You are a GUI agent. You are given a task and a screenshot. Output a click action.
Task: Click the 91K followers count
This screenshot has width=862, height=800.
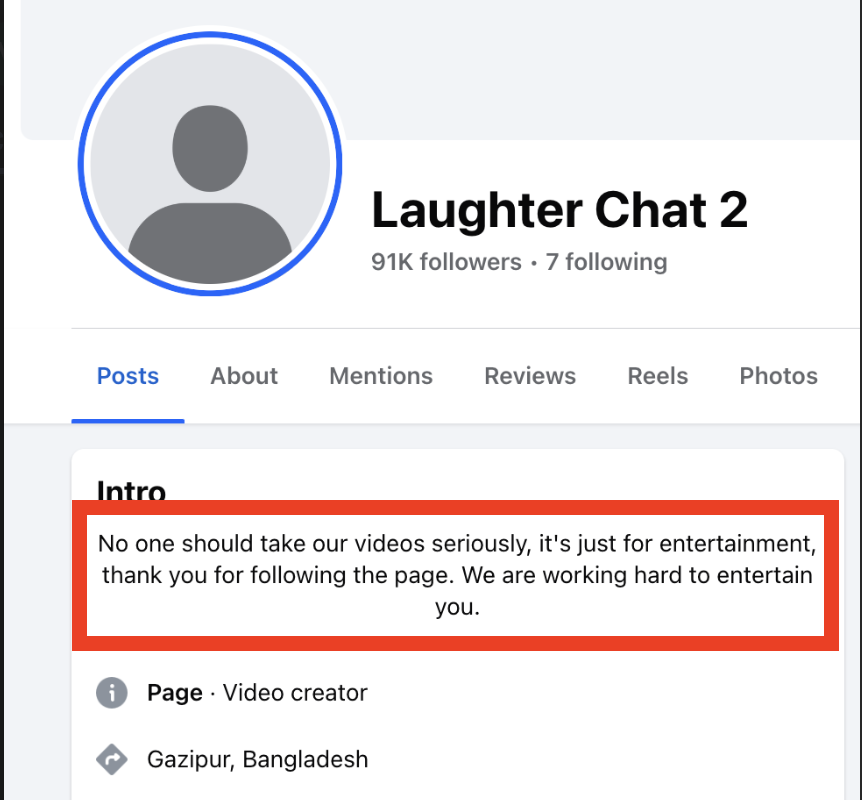coord(446,262)
